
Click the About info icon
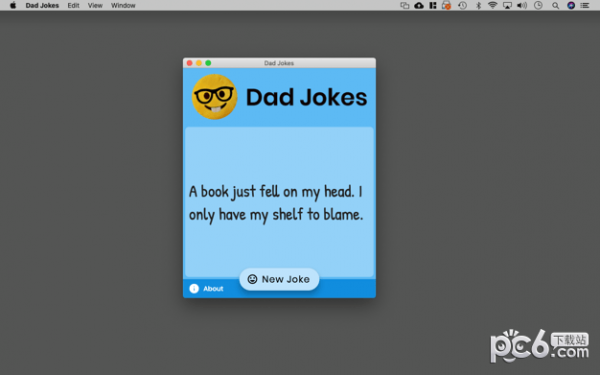pos(194,289)
